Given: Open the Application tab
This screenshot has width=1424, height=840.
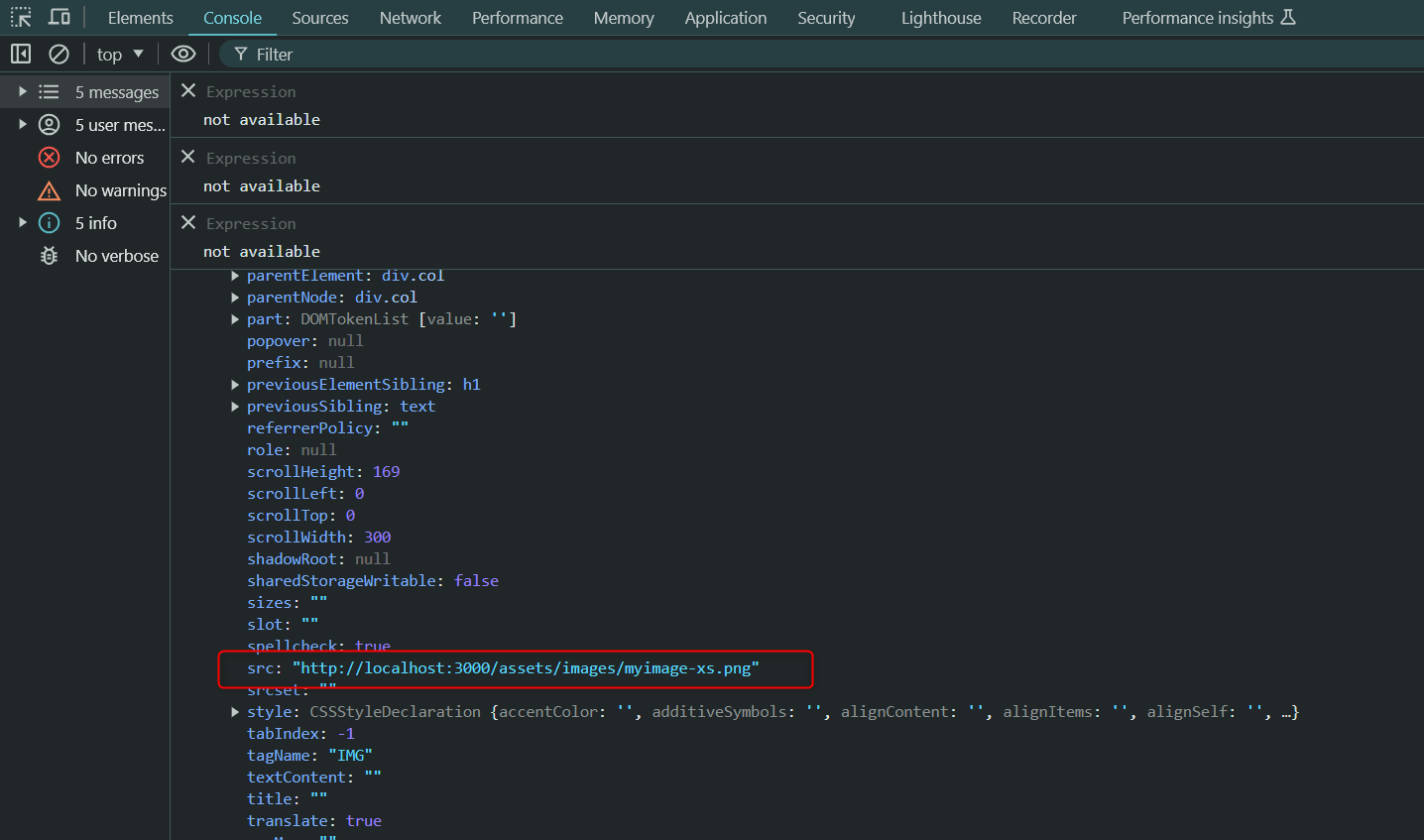Looking at the screenshot, I should pyautogui.click(x=725, y=18).
